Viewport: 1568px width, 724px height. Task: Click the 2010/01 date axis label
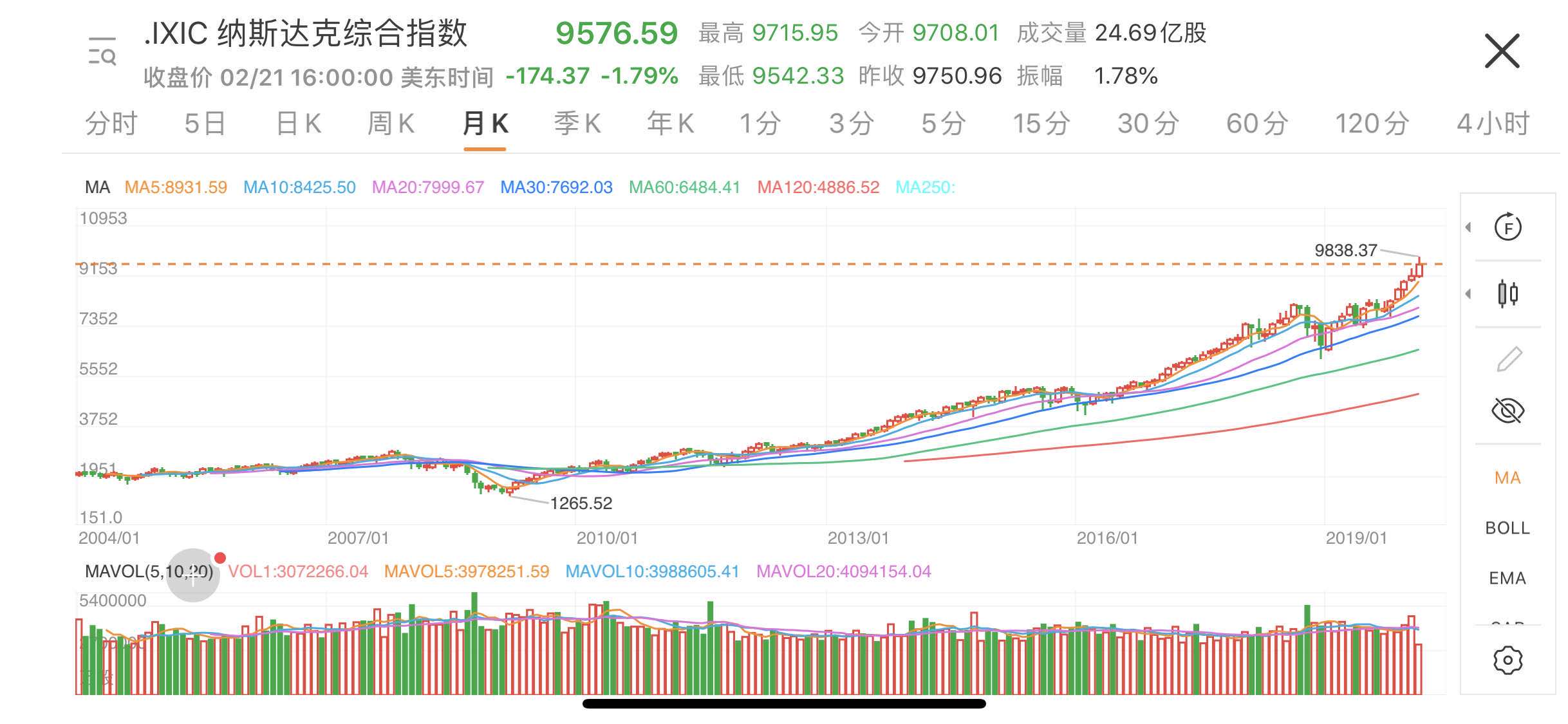pos(607,538)
